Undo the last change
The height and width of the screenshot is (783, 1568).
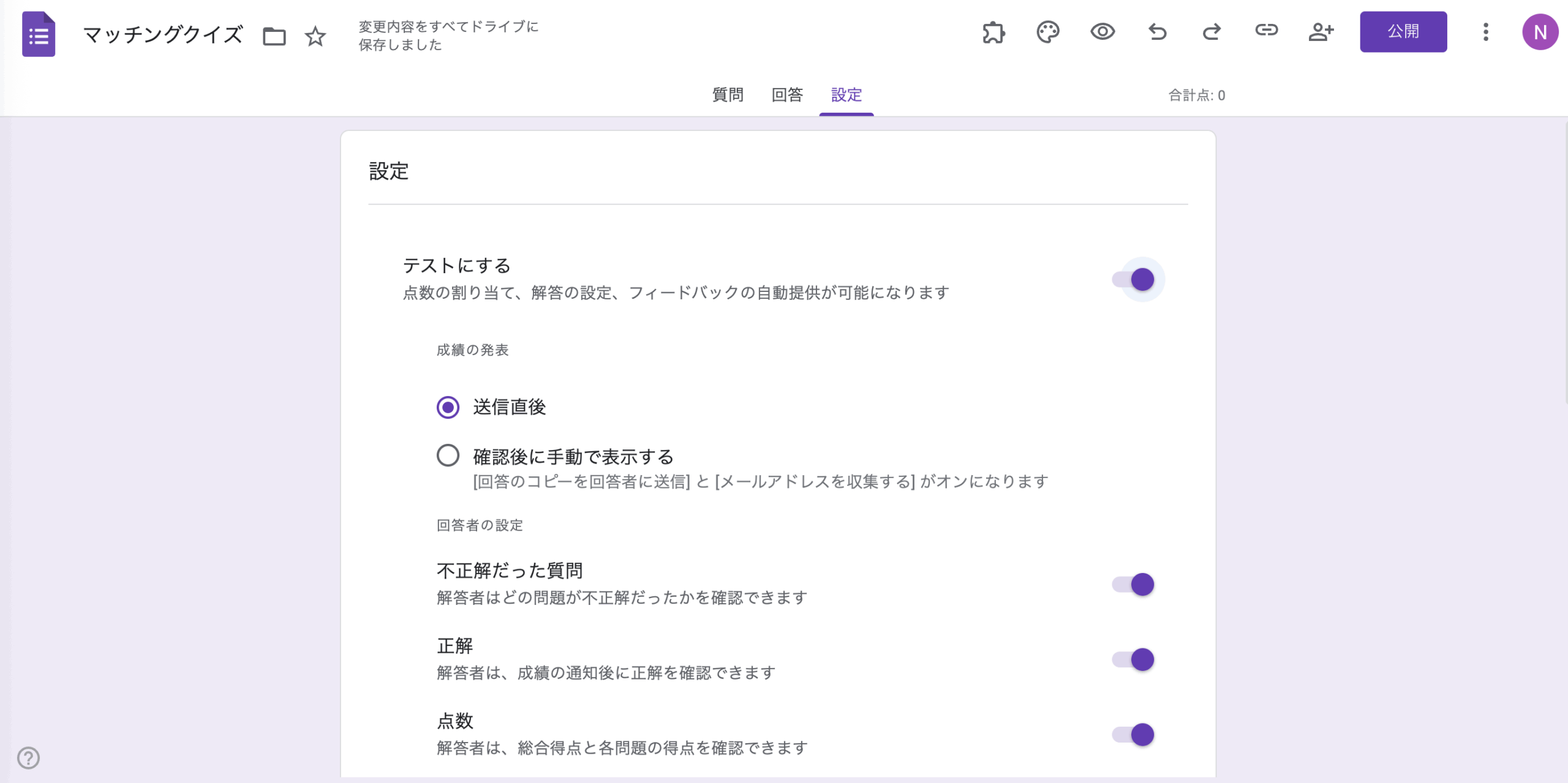tap(1158, 32)
